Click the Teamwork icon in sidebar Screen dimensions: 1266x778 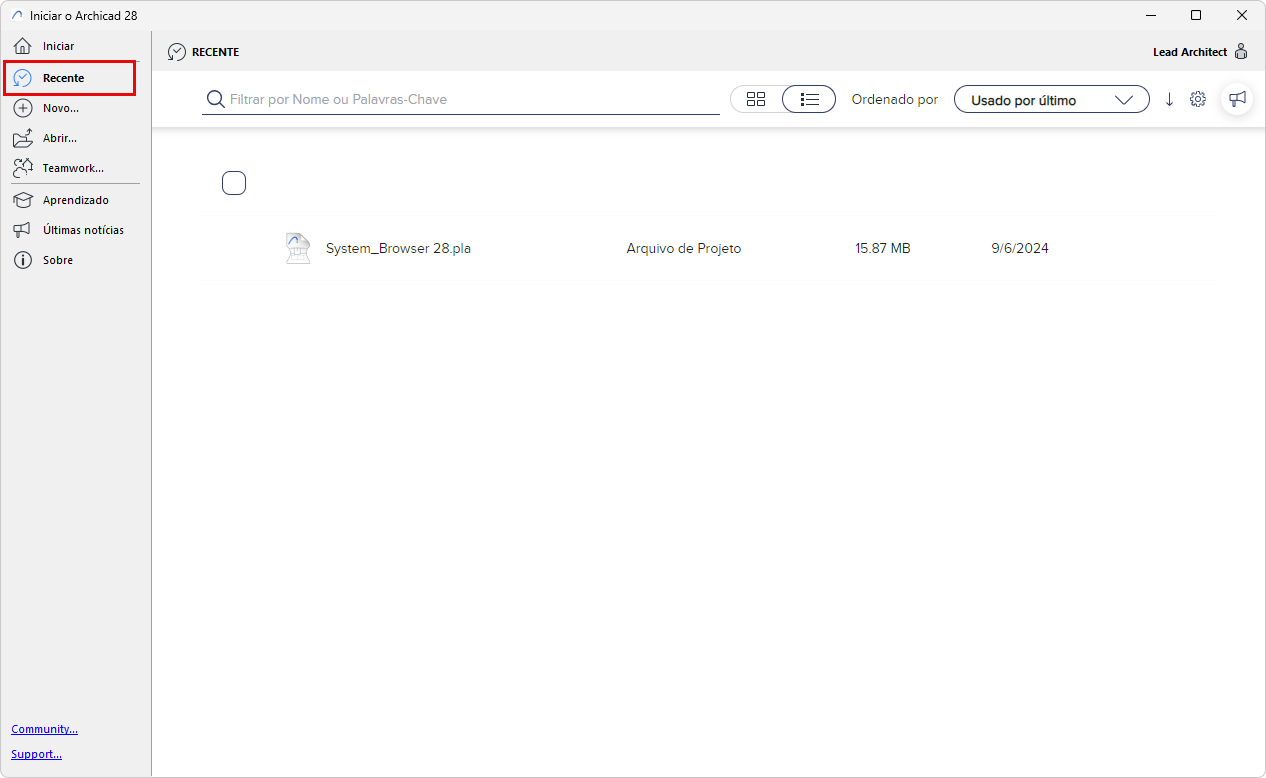click(x=22, y=168)
